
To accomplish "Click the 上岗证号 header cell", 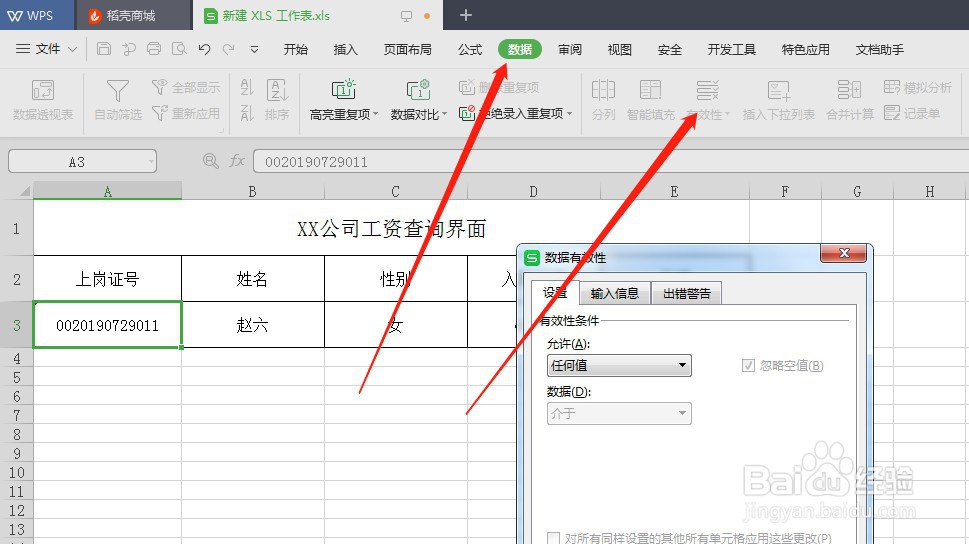I will [x=108, y=279].
